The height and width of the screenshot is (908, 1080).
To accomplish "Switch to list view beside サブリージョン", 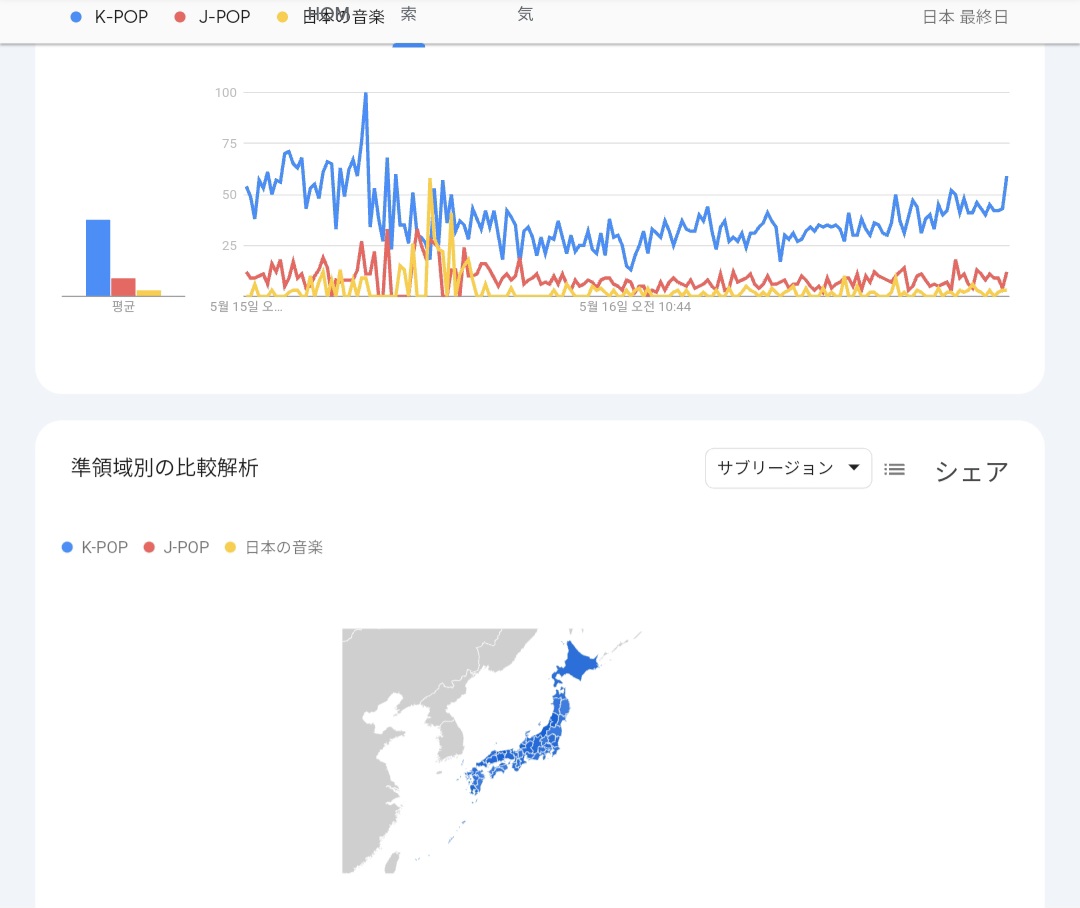I will click(x=895, y=468).
